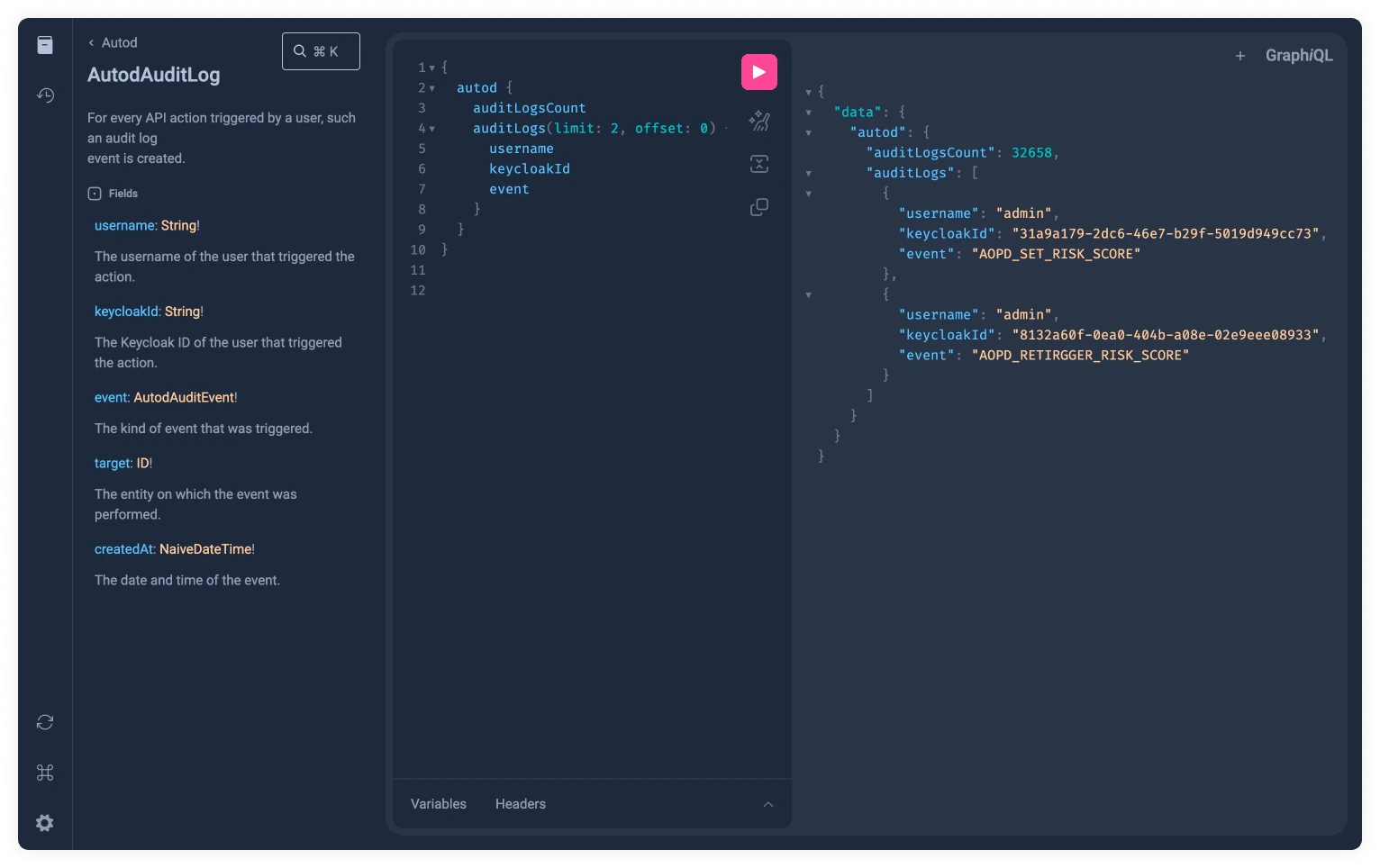Open the username field documentation

point(124,225)
